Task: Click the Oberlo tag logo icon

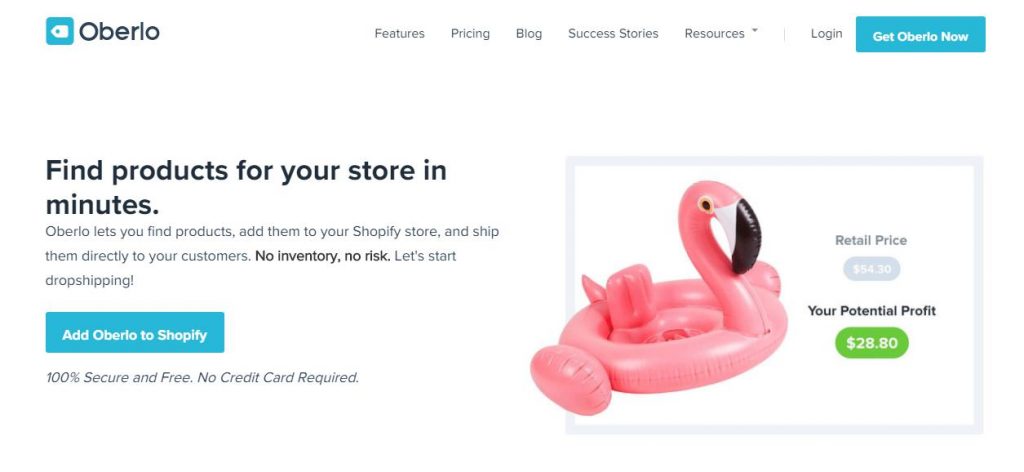Action: click(x=59, y=31)
